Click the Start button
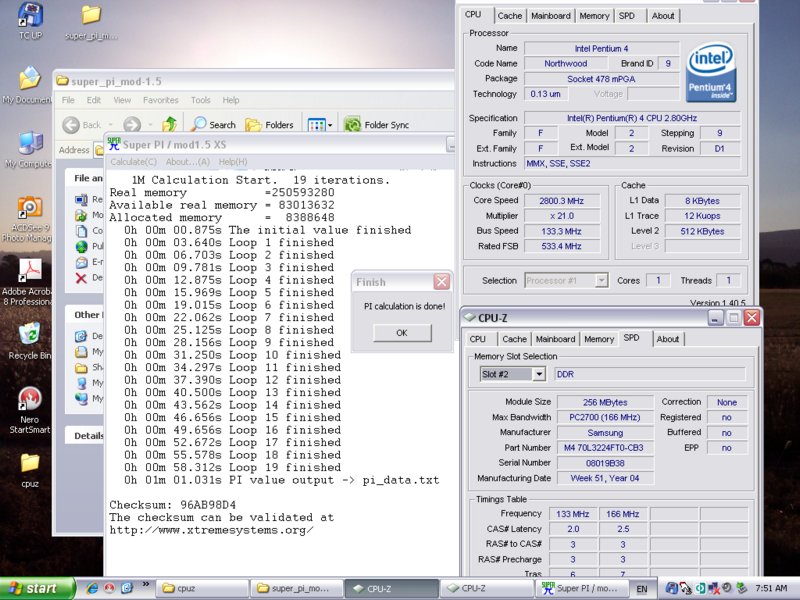The width and height of the screenshot is (800, 600). 37,588
